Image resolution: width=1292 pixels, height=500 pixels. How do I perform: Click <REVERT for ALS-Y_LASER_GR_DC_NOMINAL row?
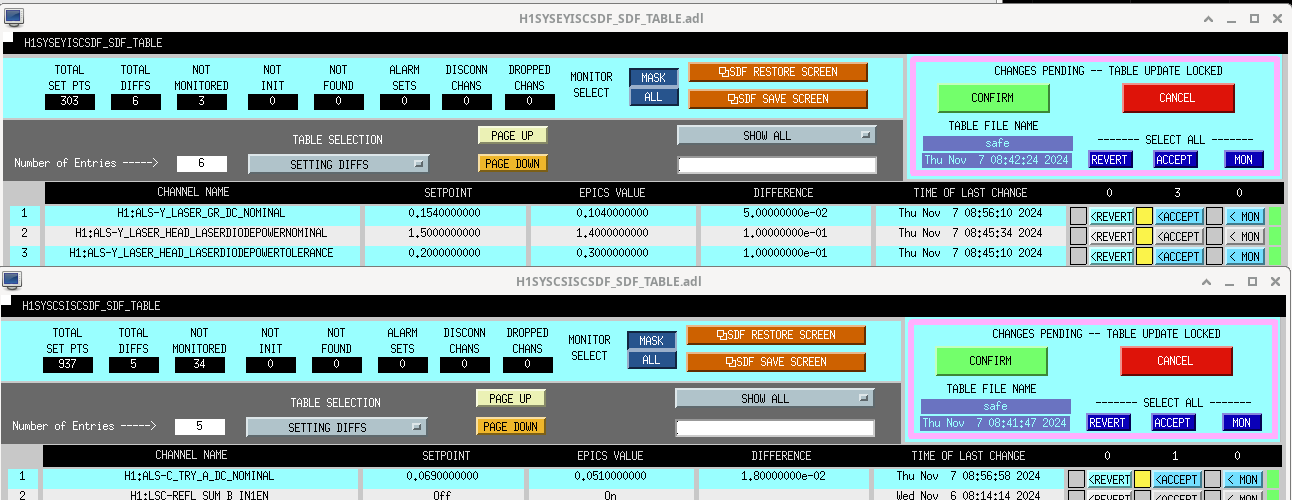(x=1111, y=215)
